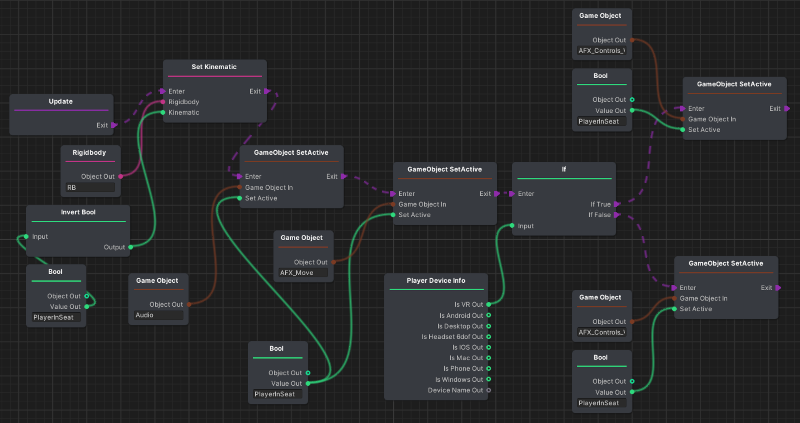Select the If True output port
This screenshot has width=800, height=423.
(x=619, y=203)
